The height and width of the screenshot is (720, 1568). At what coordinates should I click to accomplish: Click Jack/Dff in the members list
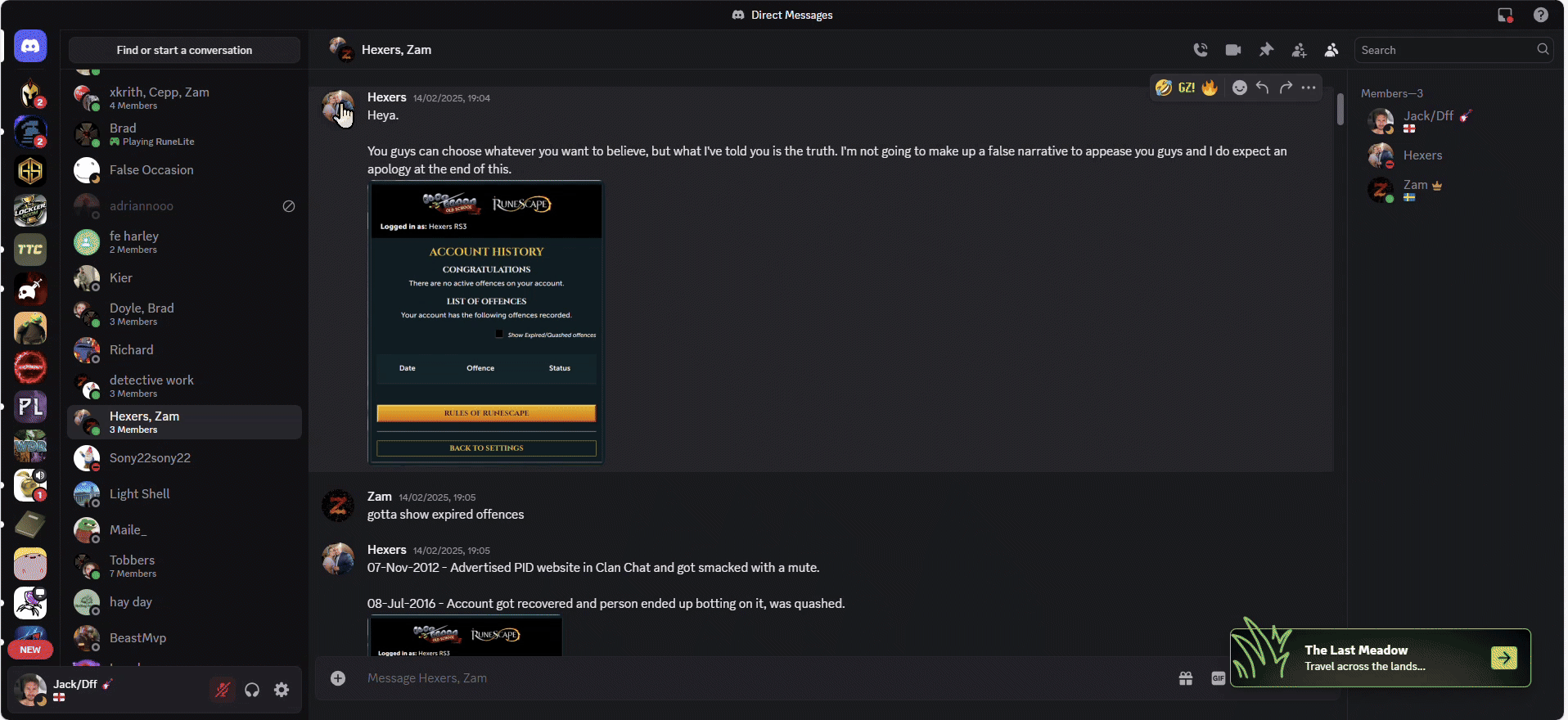click(x=1455, y=121)
